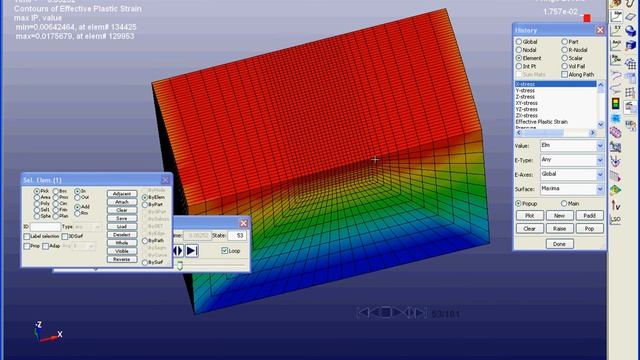Toggle the Prop checkbox in Sel. Elem
Image resolution: width=640 pixels, height=360 pixels.
27,246
